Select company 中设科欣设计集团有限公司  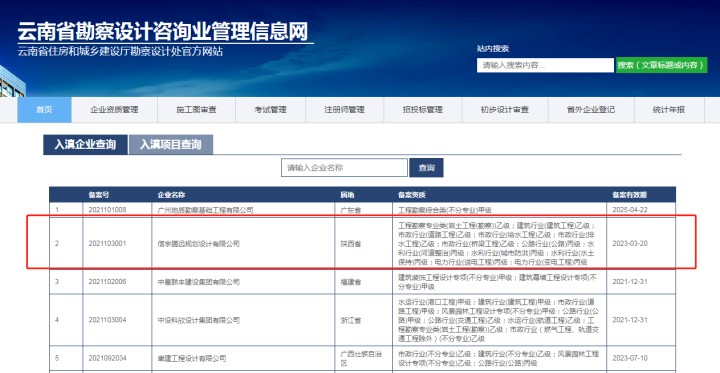(x=198, y=320)
